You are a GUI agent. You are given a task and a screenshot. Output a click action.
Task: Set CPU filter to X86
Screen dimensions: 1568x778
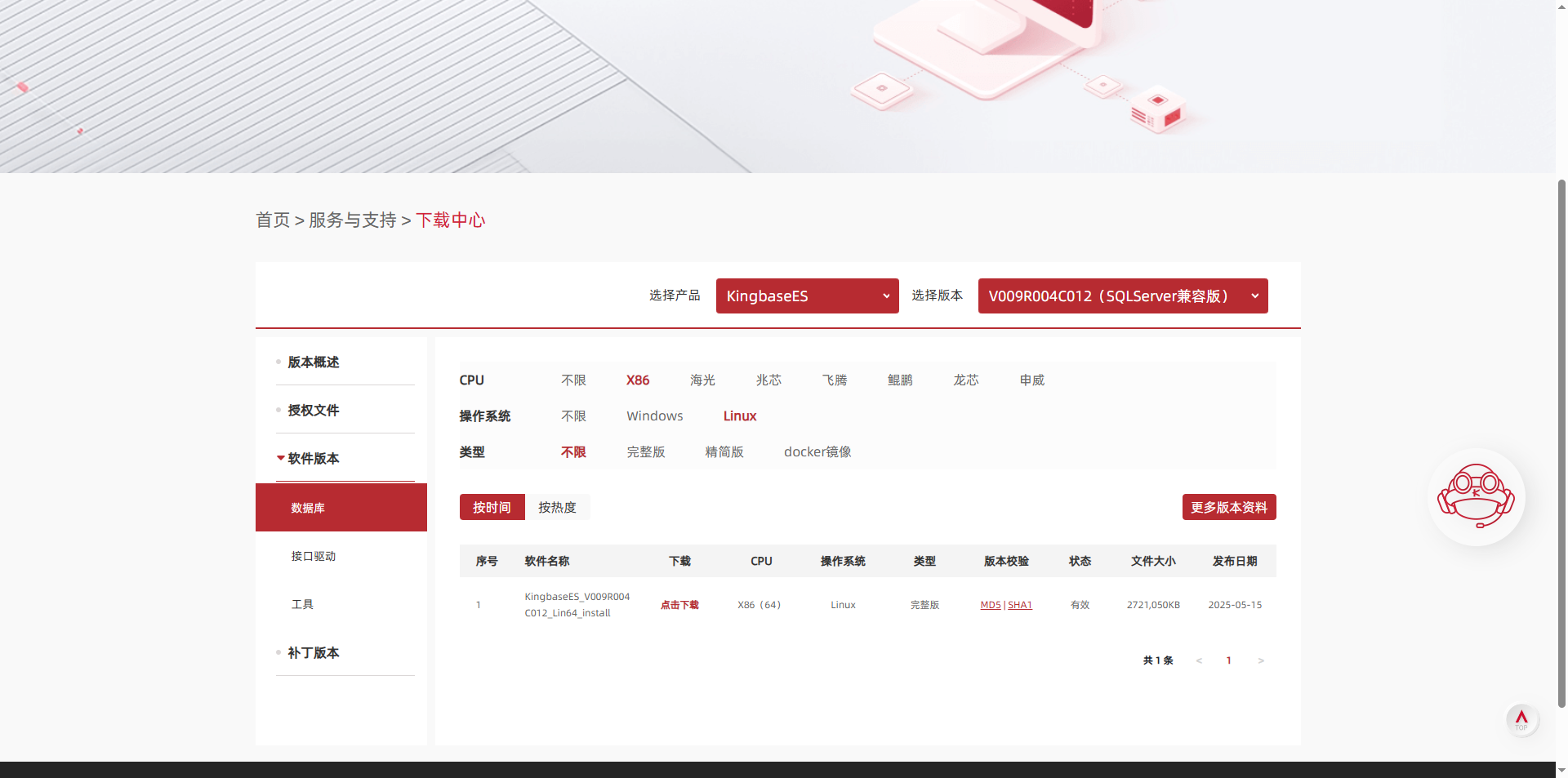[638, 380]
